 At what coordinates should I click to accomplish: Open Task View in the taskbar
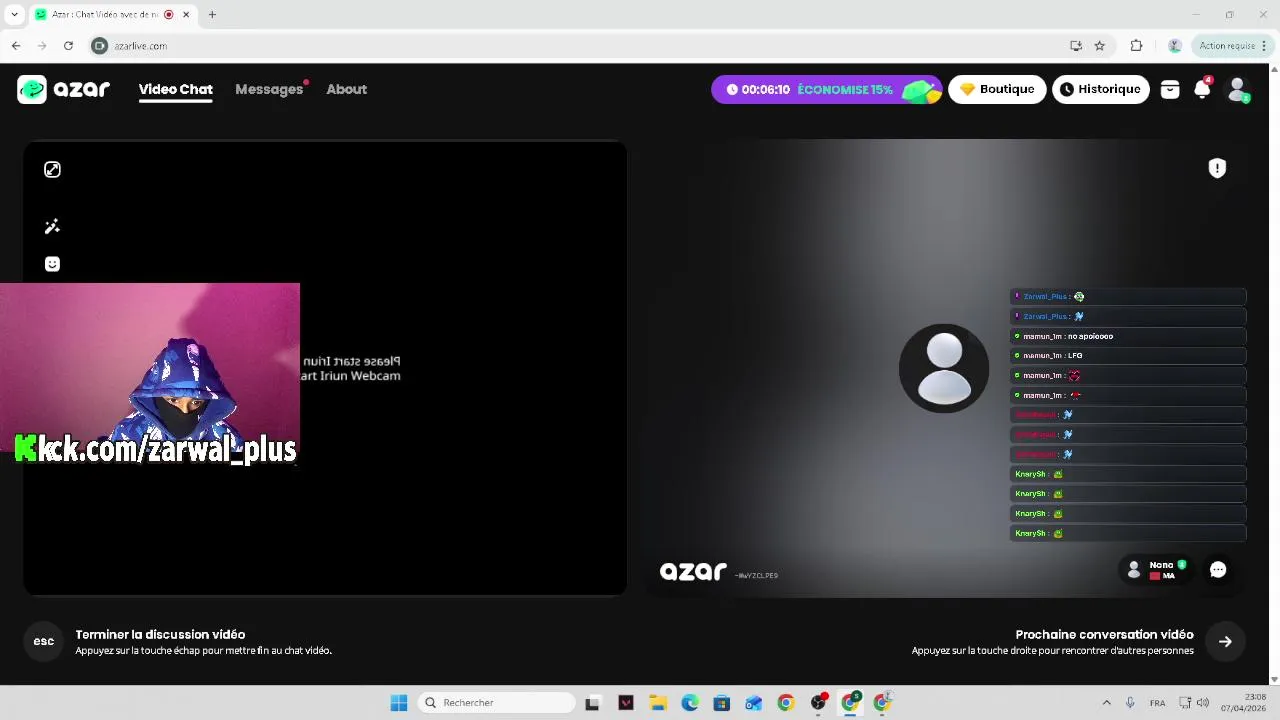[592, 703]
